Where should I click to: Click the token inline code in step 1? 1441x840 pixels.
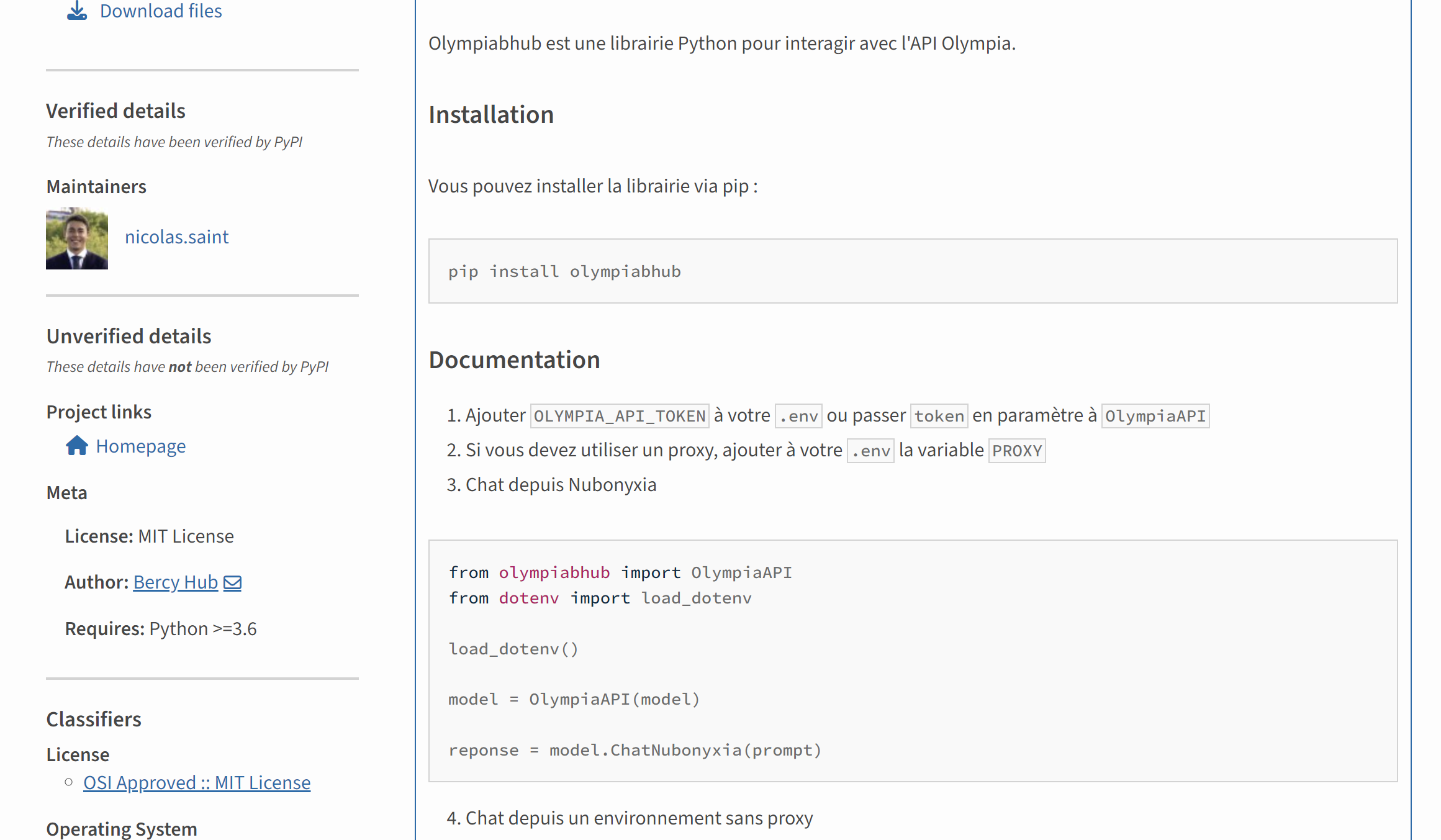(x=939, y=416)
